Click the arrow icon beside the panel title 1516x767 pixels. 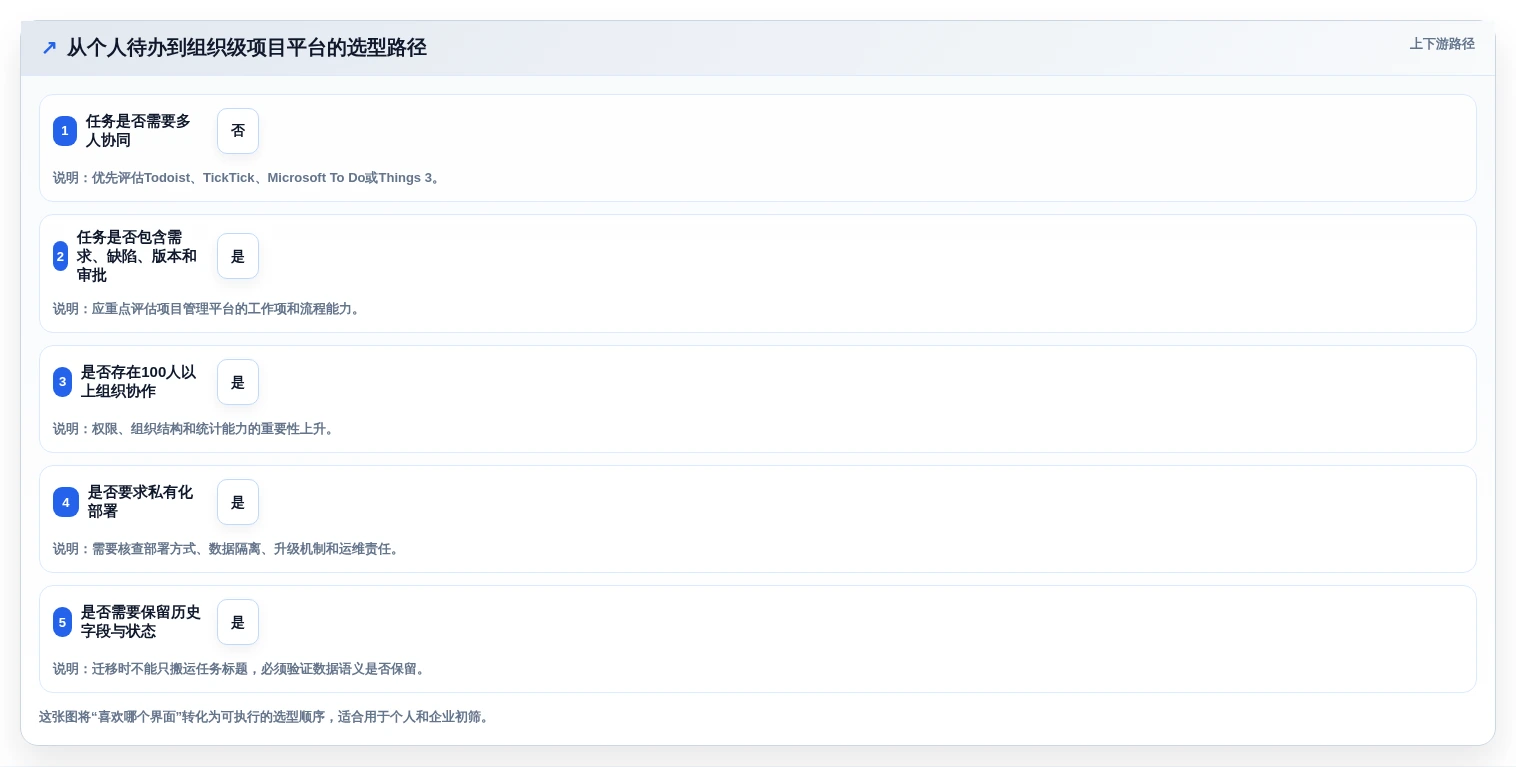click(49, 47)
